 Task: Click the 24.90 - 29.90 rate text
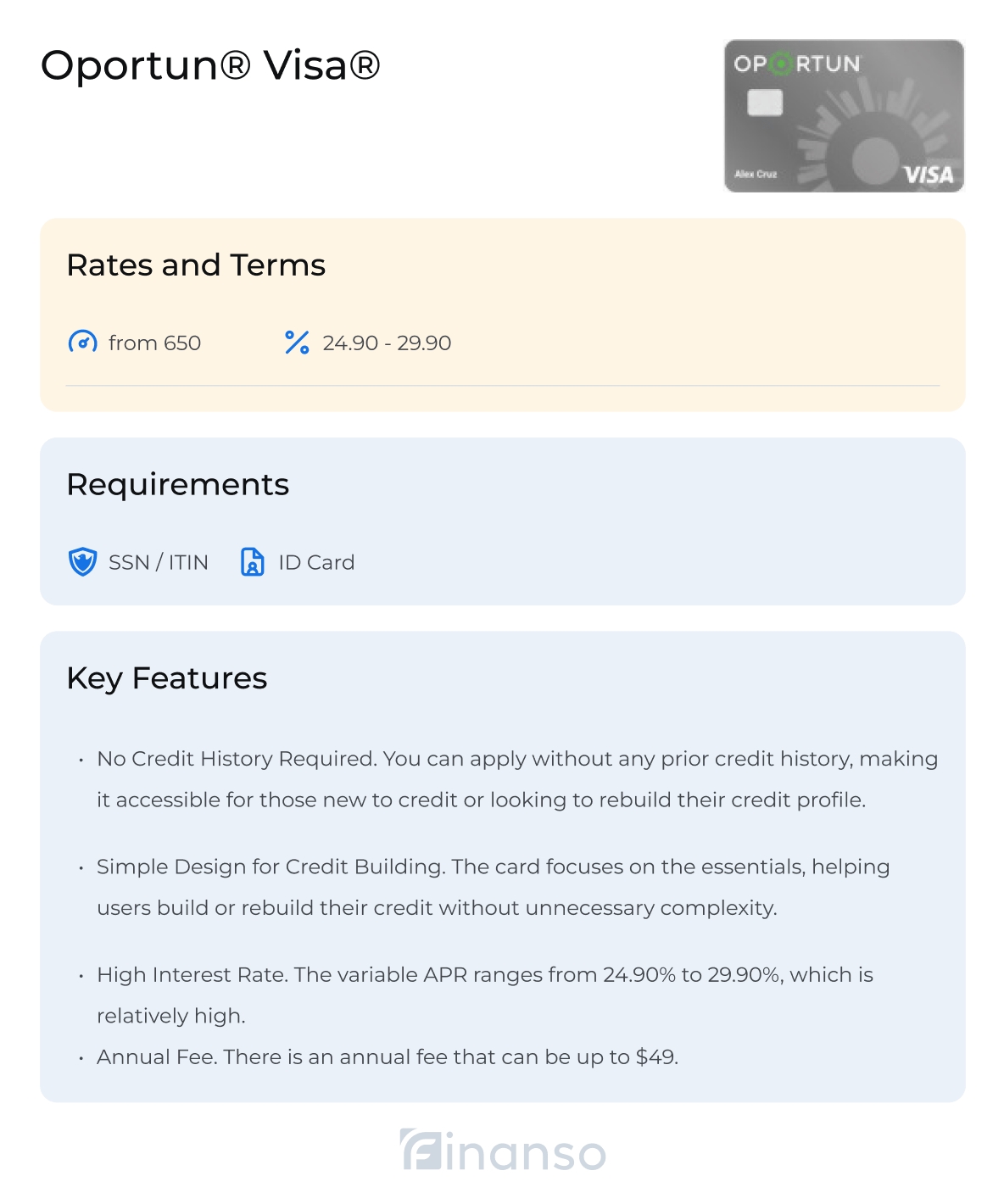pos(387,343)
